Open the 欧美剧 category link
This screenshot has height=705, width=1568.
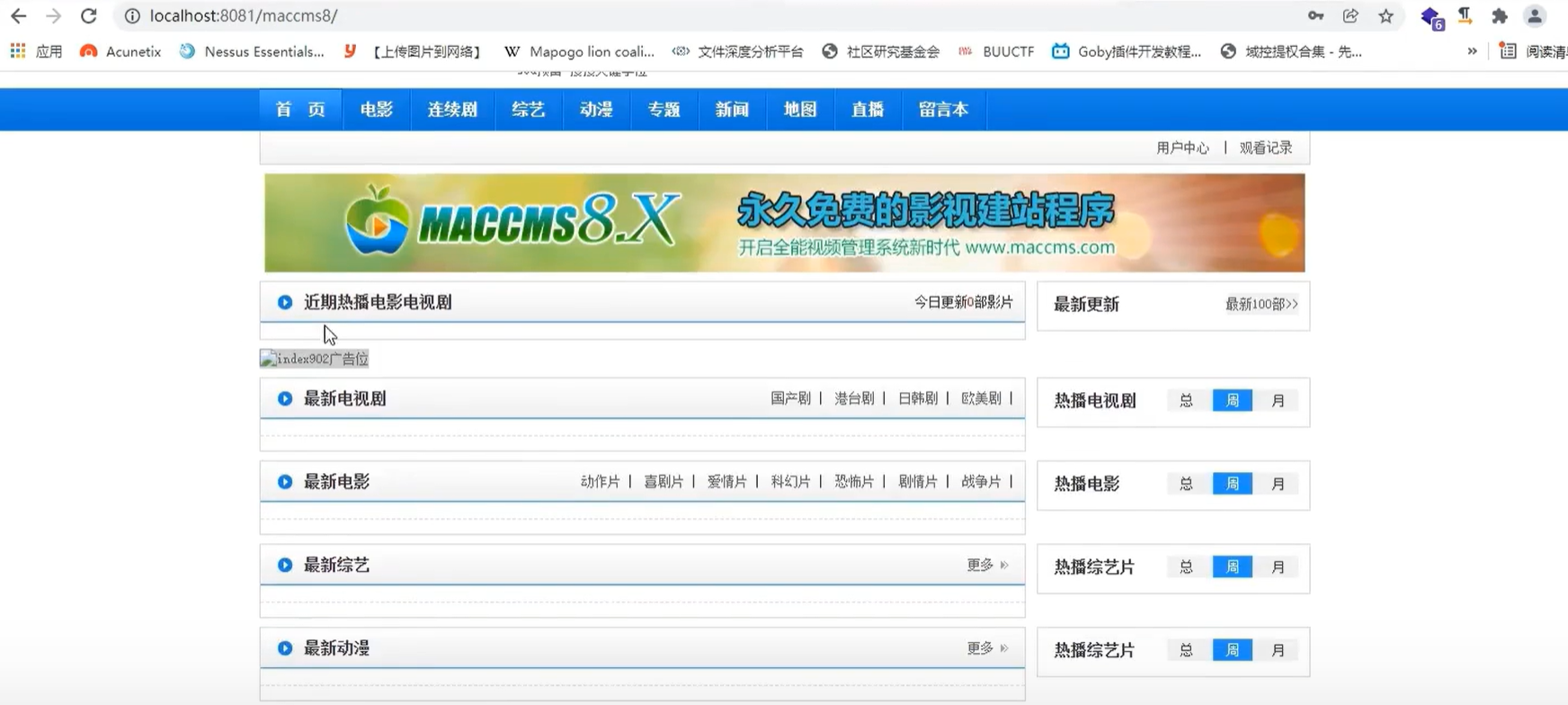[x=981, y=398]
